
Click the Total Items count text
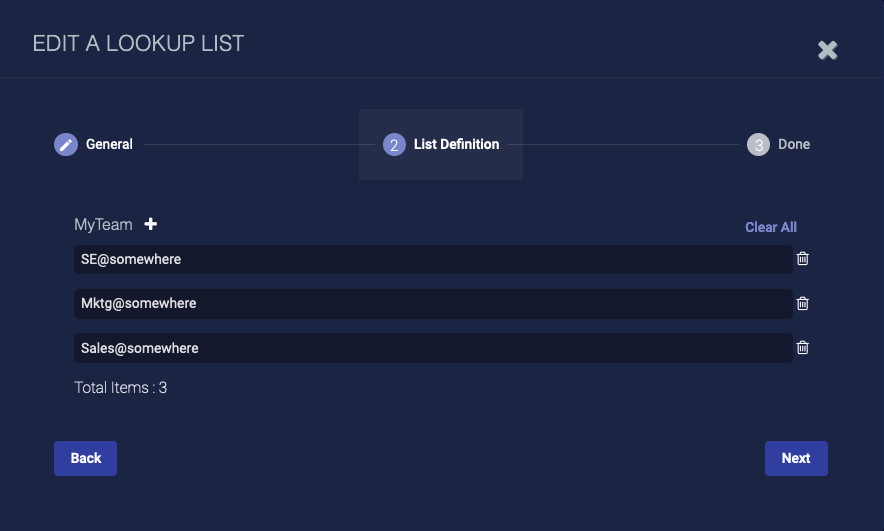point(121,387)
